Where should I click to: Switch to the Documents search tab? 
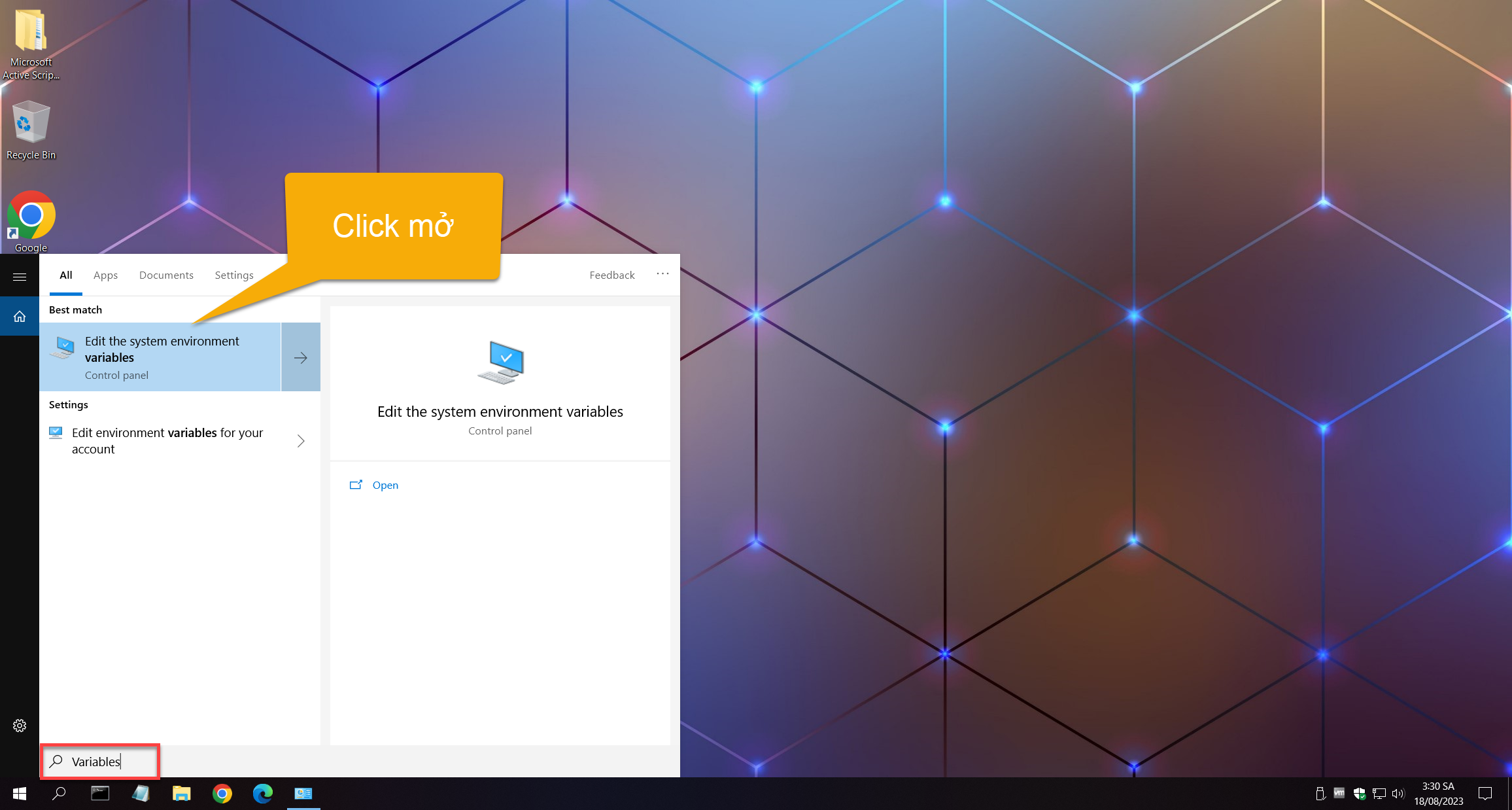click(166, 275)
